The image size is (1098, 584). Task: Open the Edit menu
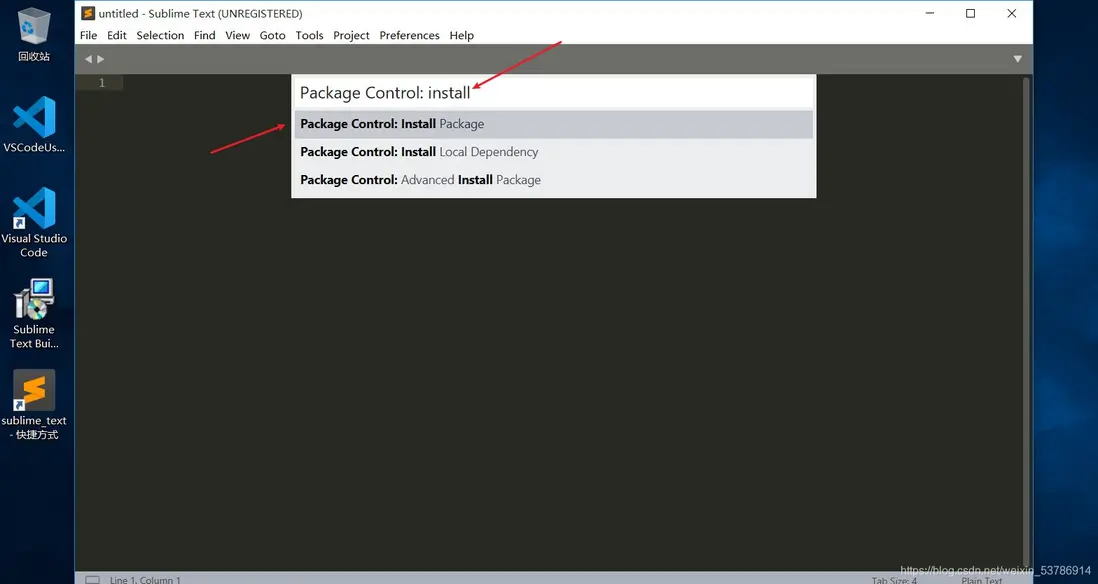tap(117, 35)
